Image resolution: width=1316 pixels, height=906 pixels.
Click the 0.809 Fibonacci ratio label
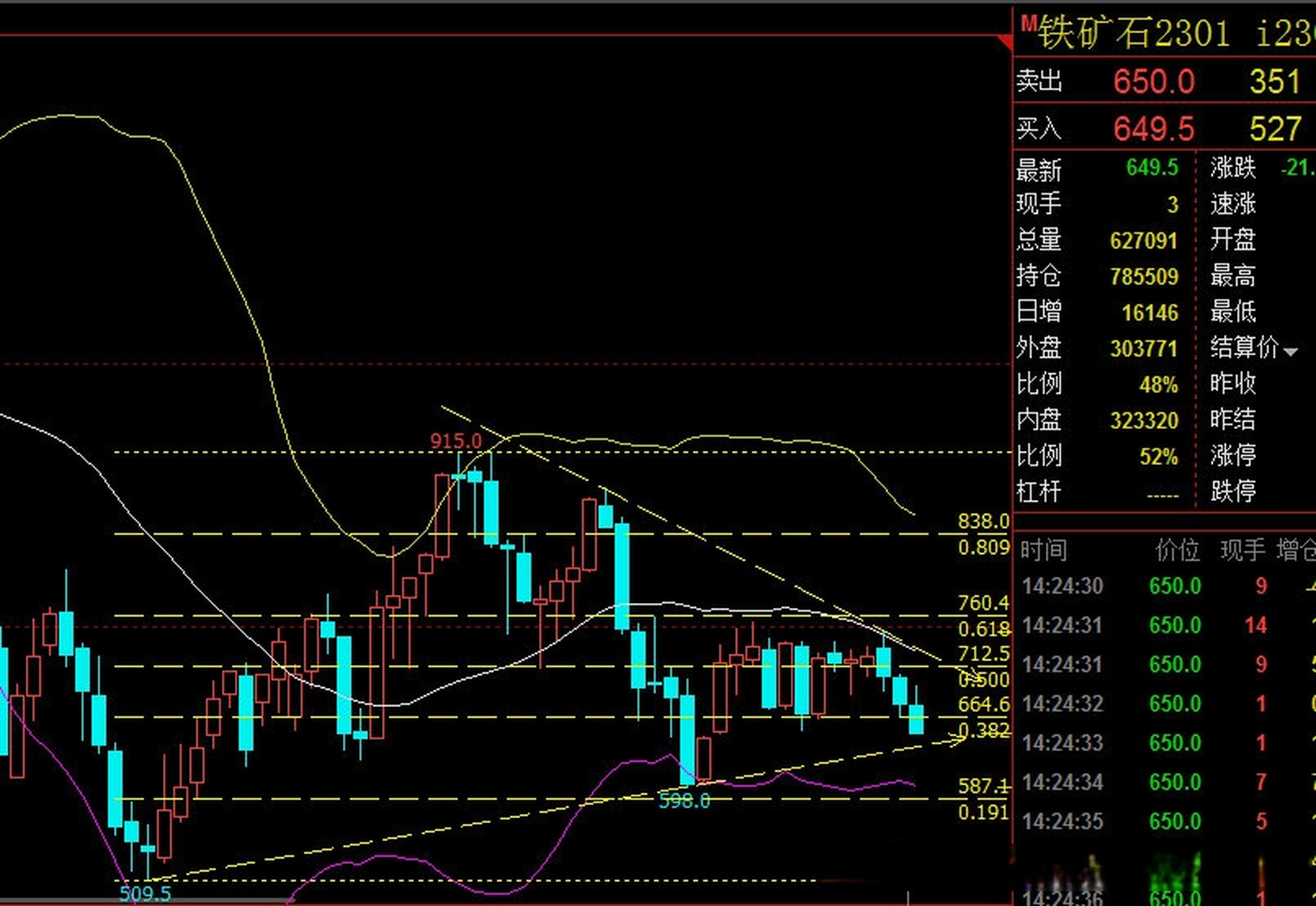click(983, 547)
